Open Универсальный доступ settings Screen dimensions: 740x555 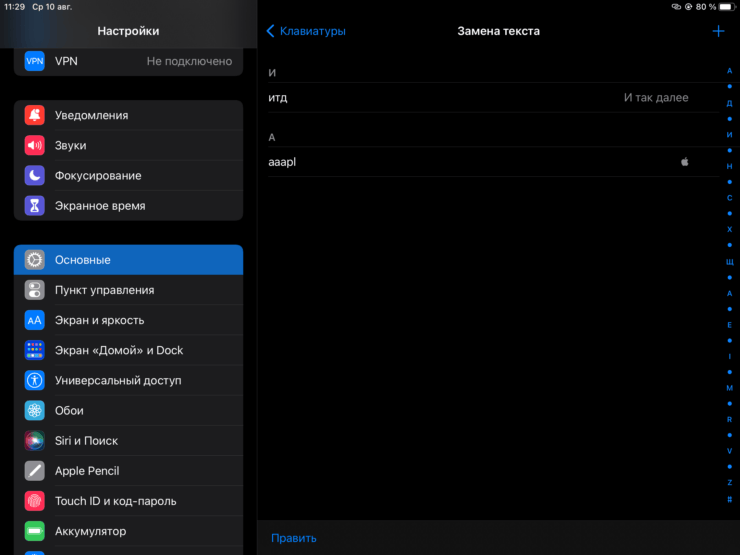tap(128, 381)
